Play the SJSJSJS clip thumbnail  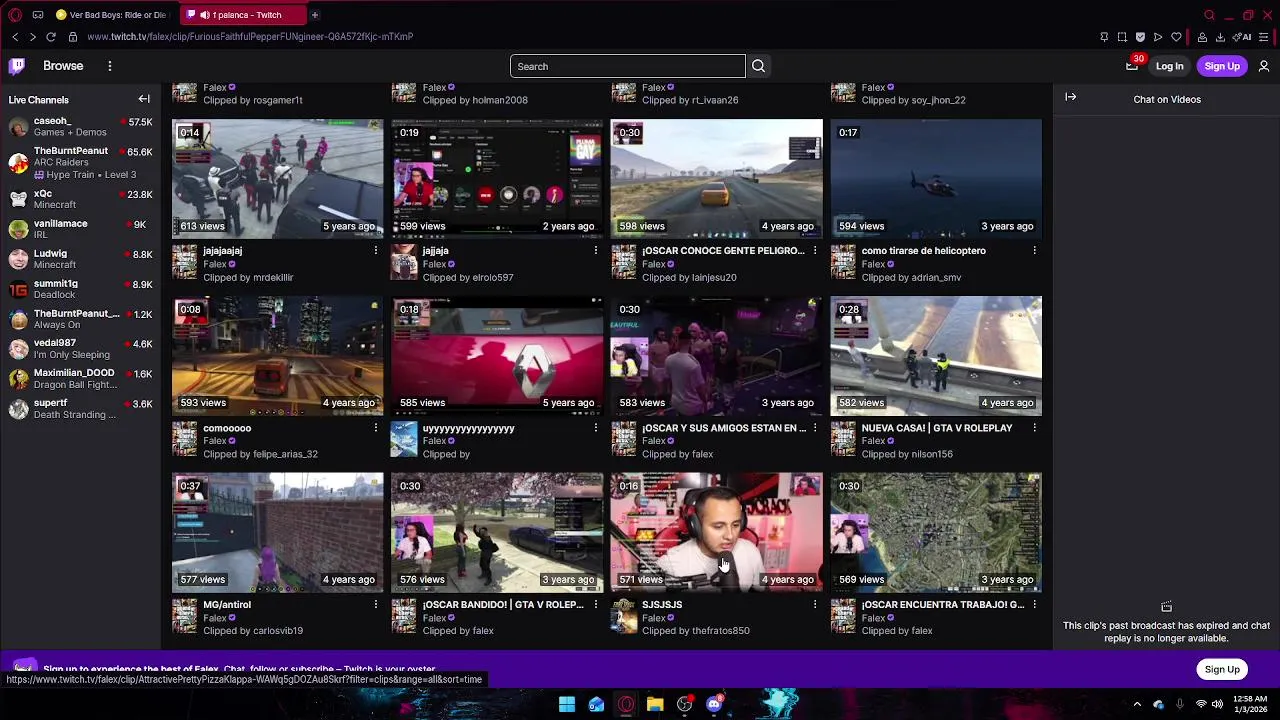pyautogui.click(x=716, y=533)
